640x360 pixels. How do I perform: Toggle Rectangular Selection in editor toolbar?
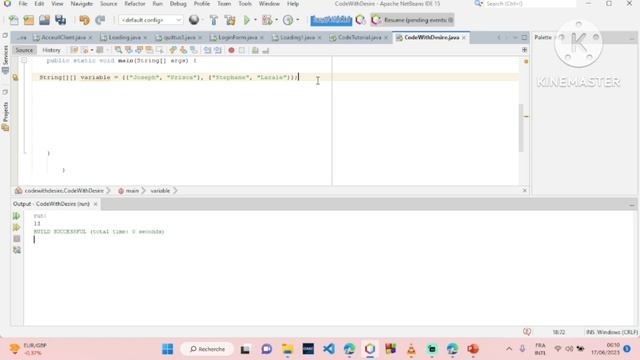[160, 50]
